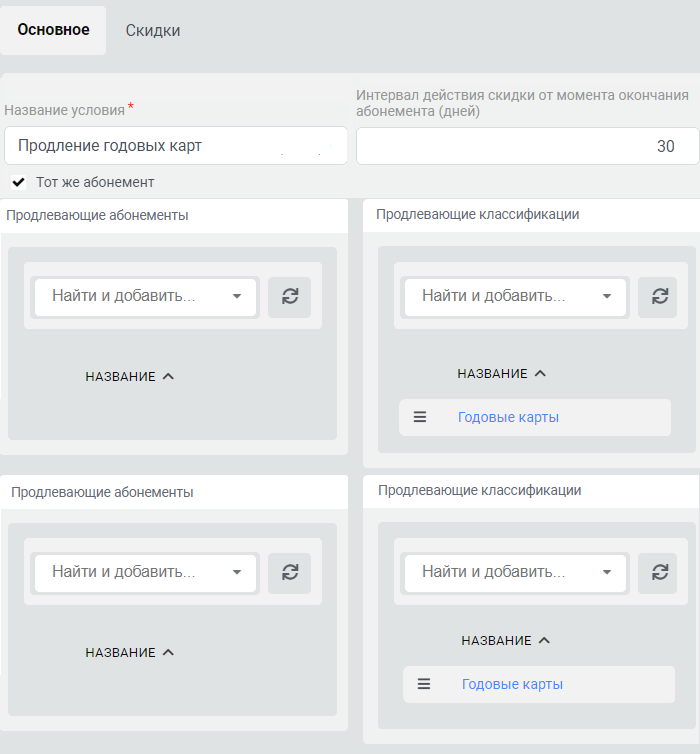The height and width of the screenshot is (754, 700).
Task: Click the lower Продлевающие абонементы panel title
Action: tap(102, 492)
